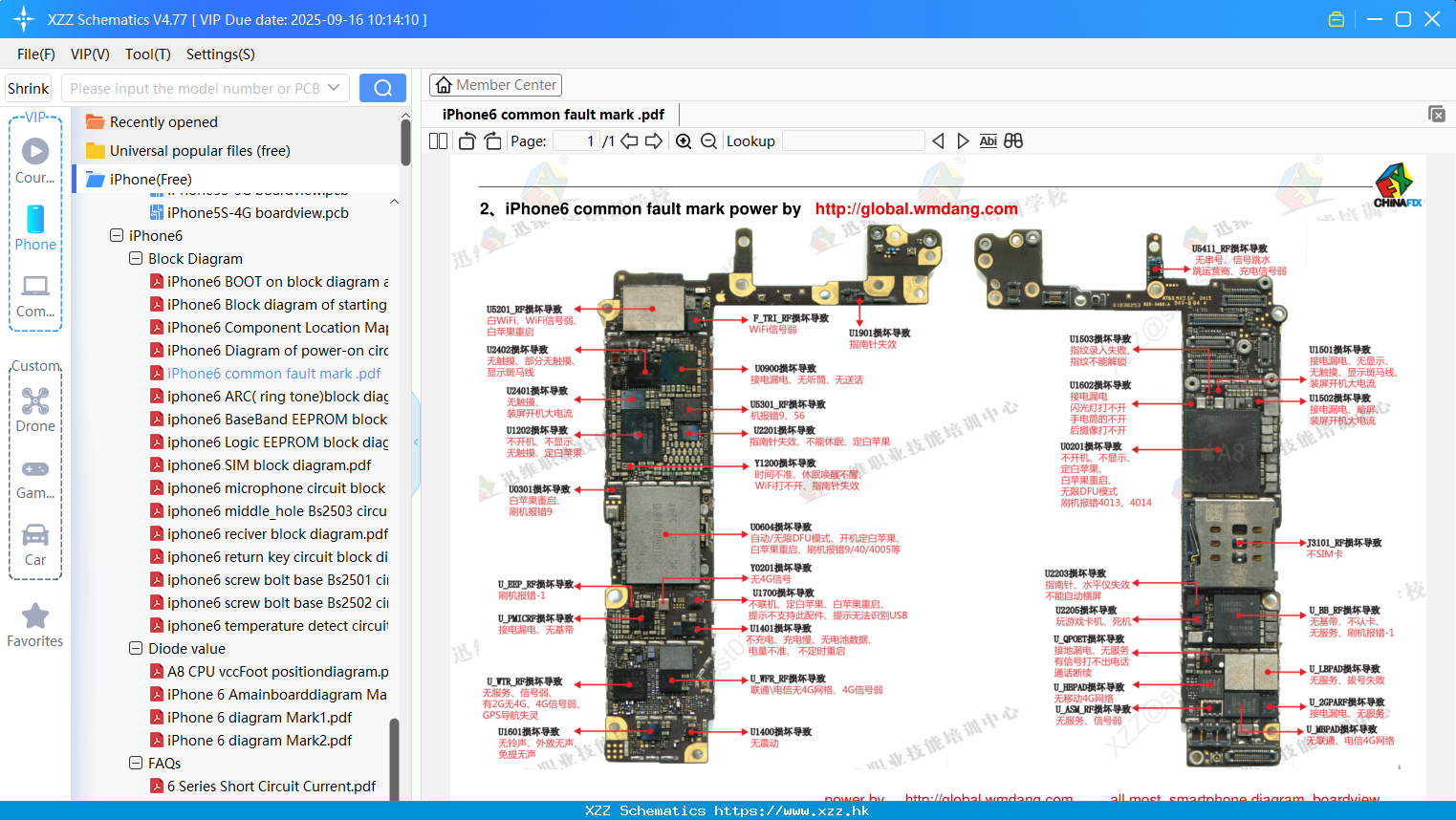Open A8 CPU vccFoot positiondiagram file
This screenshot has height=820, width=1456.
(x=269, y=672)
